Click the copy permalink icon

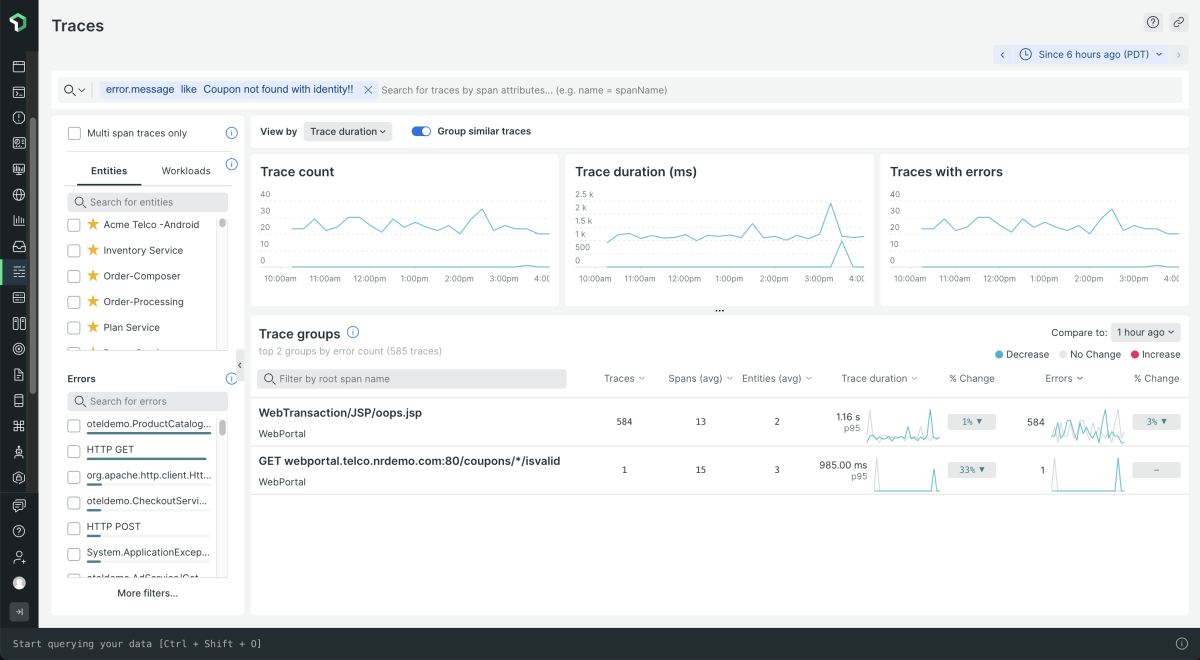[1179, 22]
